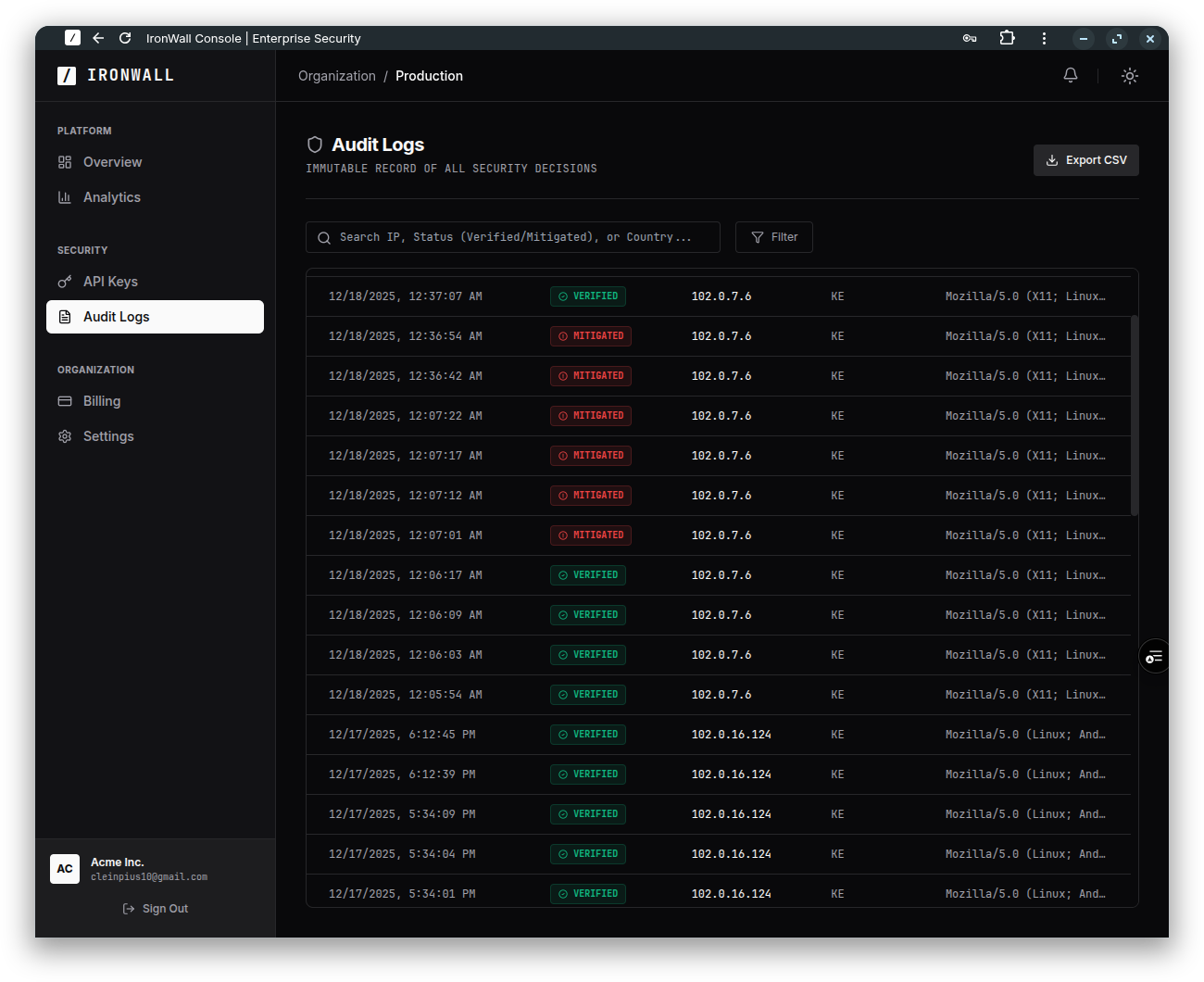Click the browser extensions puzzle icon
Screen dimensions: 1204x982
pos(1007,38)
